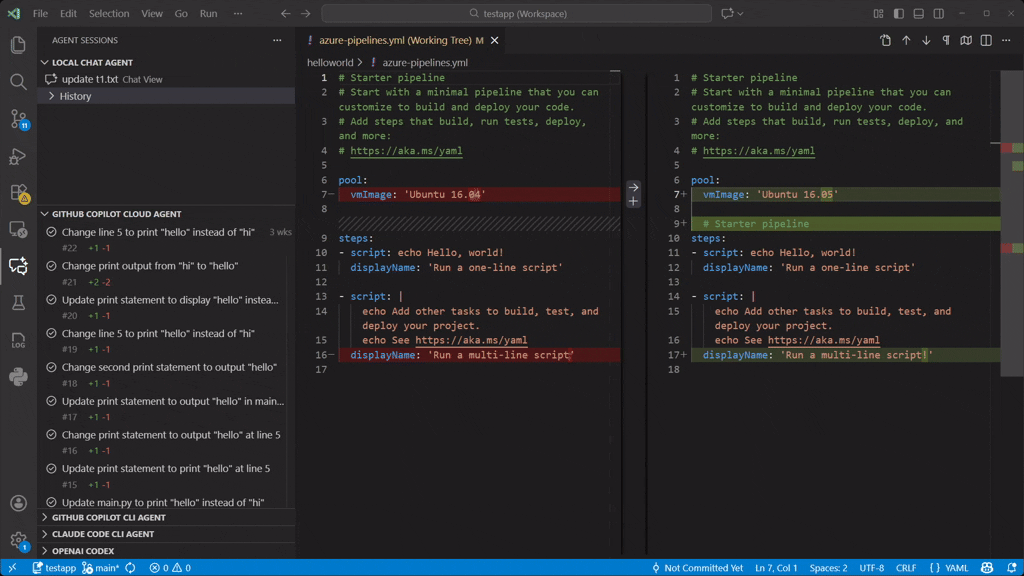This screenshot has height=576, width=1024.
Task: Open session #18 Change second print statement
Action: [x=167, y=375]
